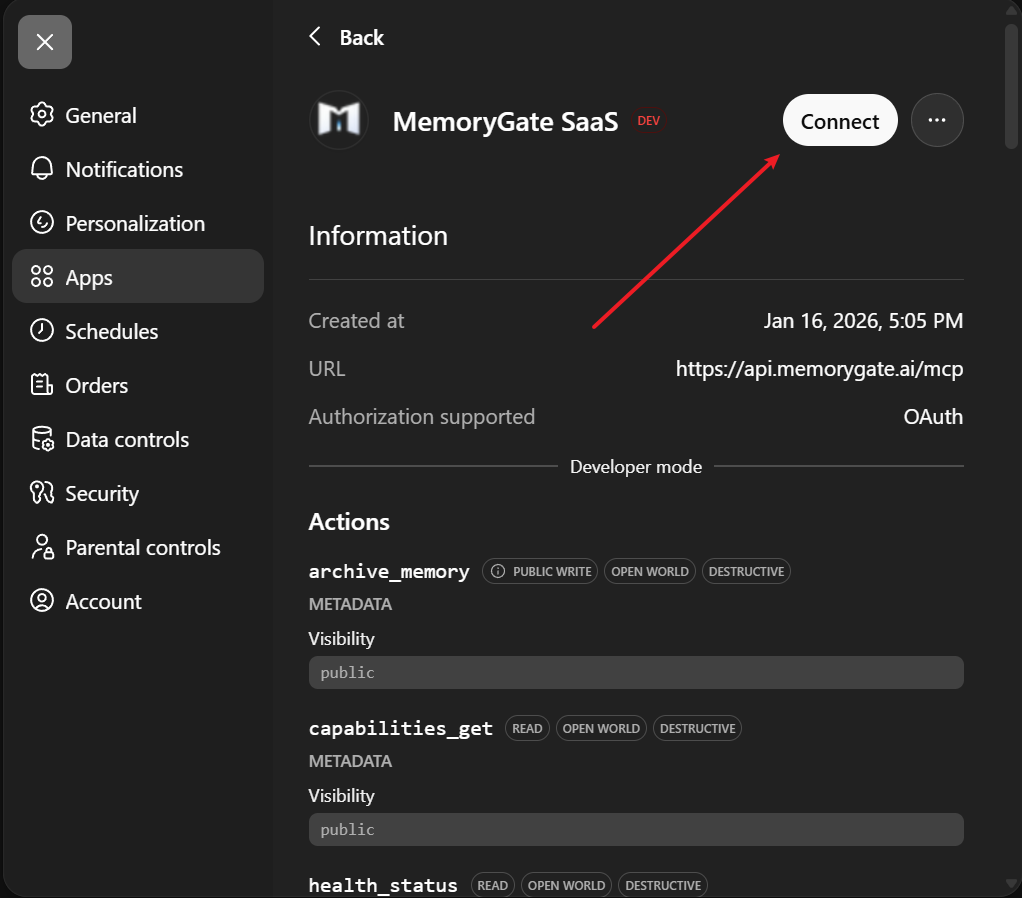Viewport: 1022px width, 898px height.
Task: Click the READ badge on capabilities_get
Action: coord(527,728)
